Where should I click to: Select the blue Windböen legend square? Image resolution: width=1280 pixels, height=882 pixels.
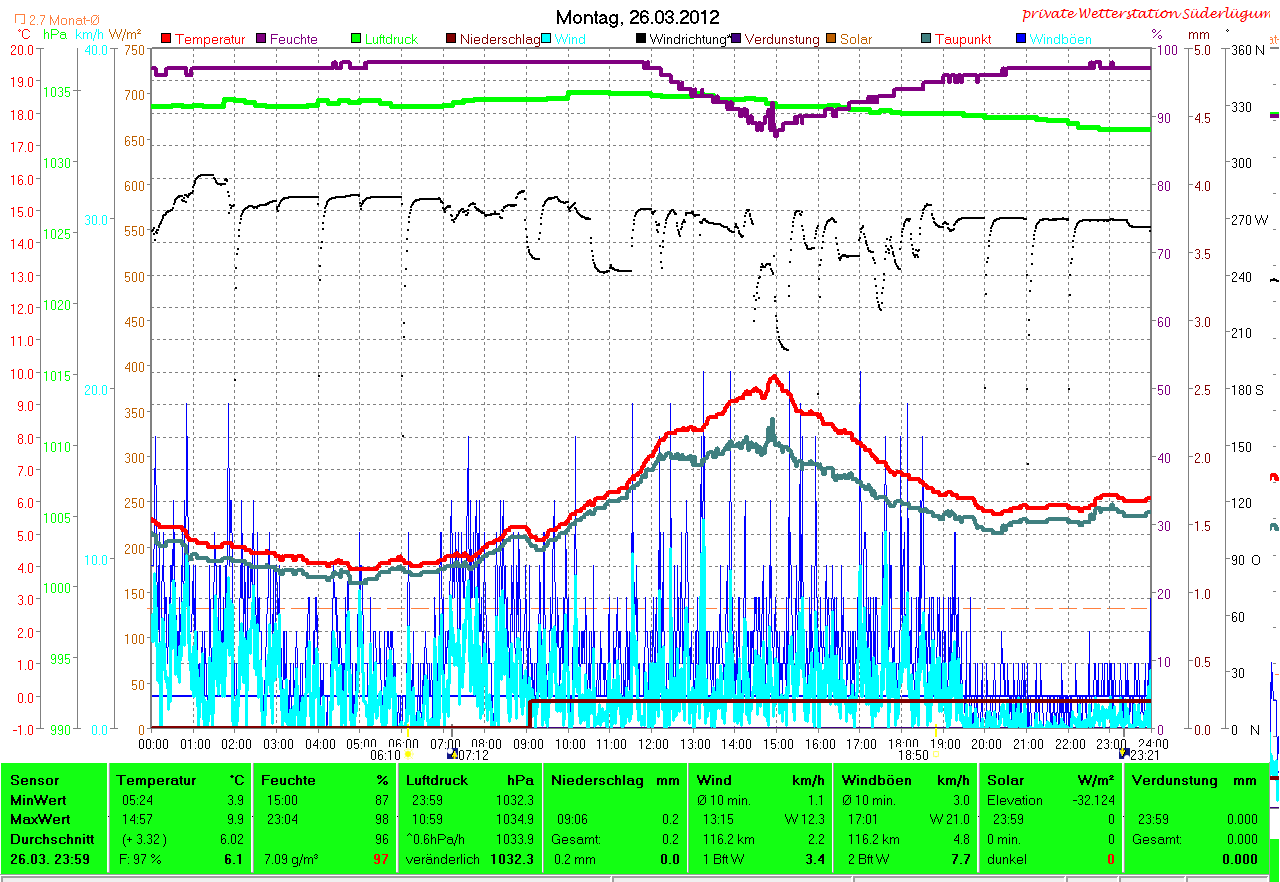[x=1021, y=39]
